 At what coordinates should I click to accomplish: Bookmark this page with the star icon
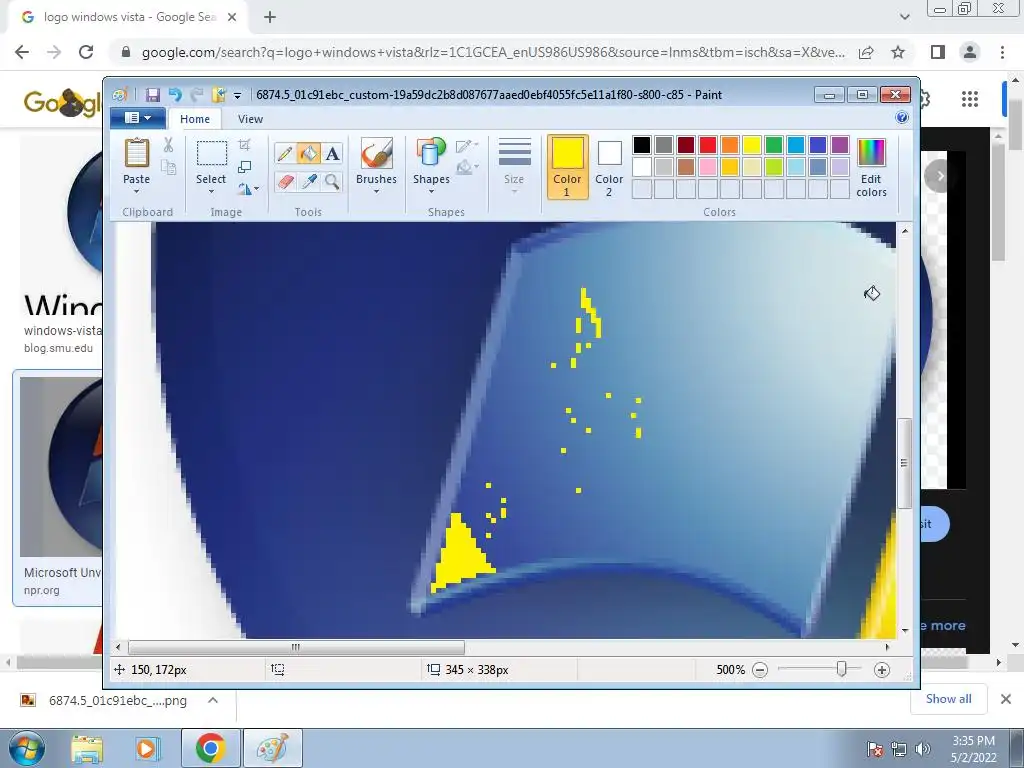point(898,52)
